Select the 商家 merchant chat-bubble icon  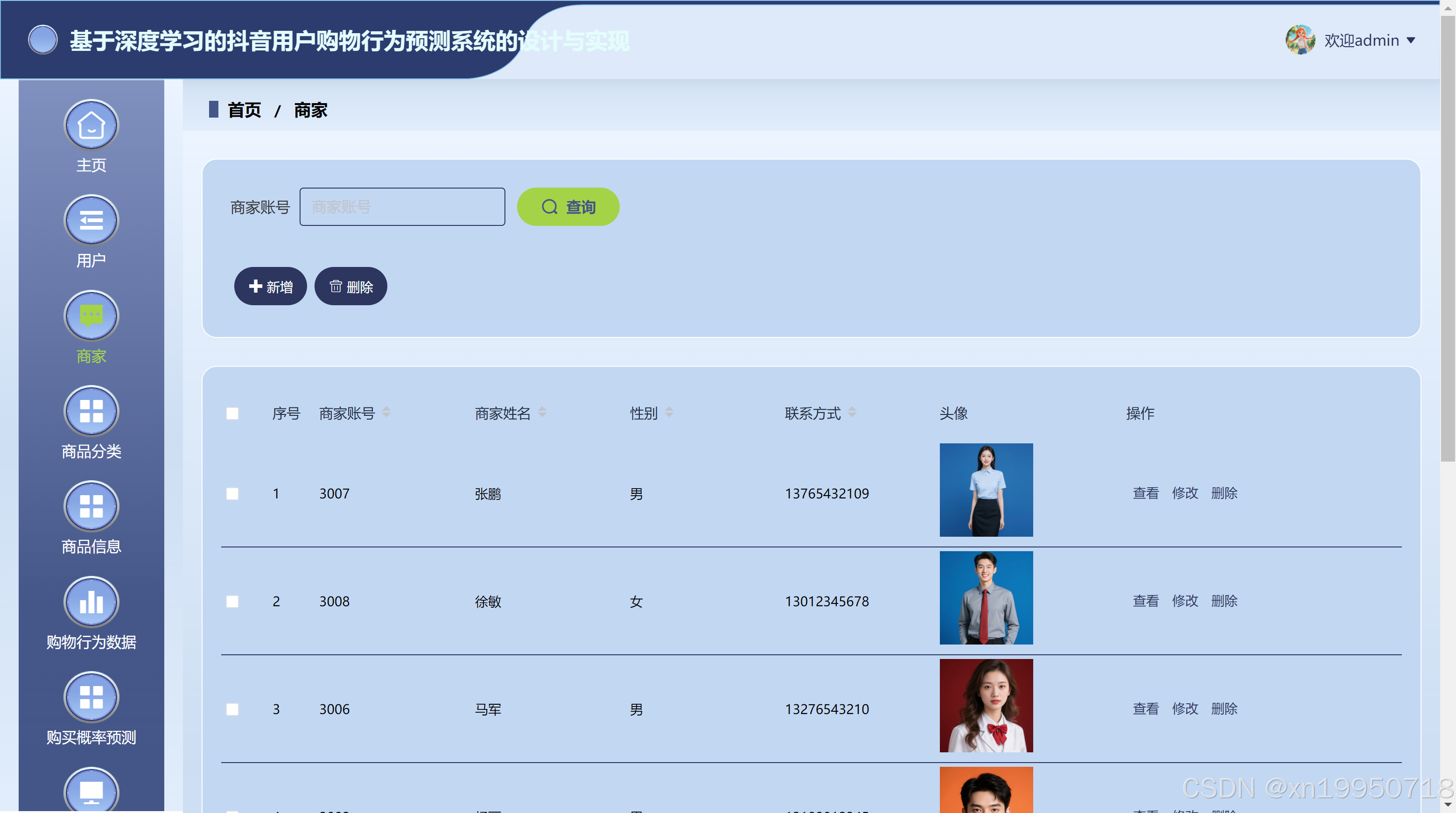click(91, 315)
